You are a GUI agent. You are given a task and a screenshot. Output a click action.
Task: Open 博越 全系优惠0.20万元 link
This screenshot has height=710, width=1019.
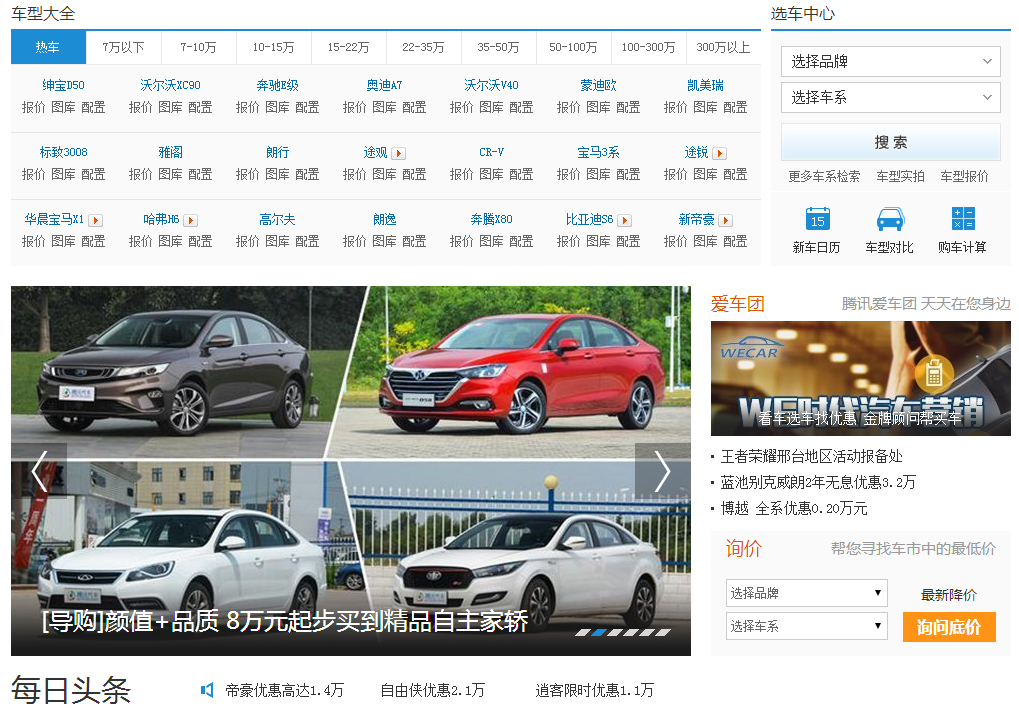[x=794, y=508]
